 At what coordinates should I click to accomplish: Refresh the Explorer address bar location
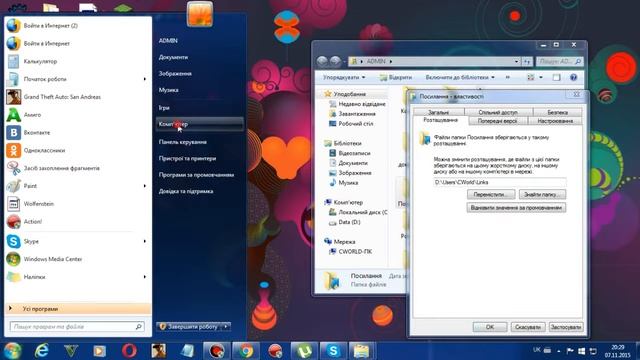click(527, 61)
